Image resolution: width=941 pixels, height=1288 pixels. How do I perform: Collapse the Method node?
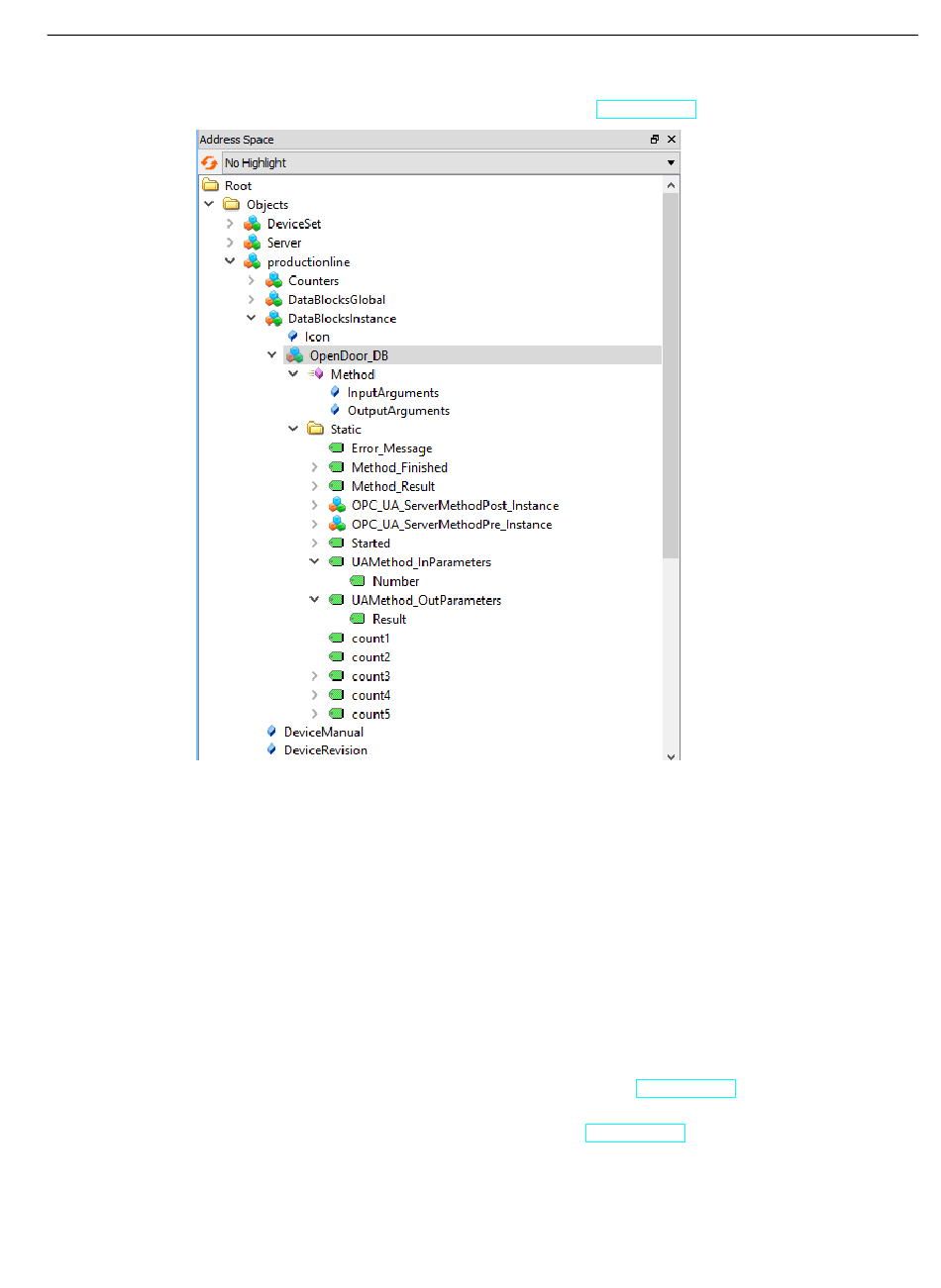coord(293,374)
